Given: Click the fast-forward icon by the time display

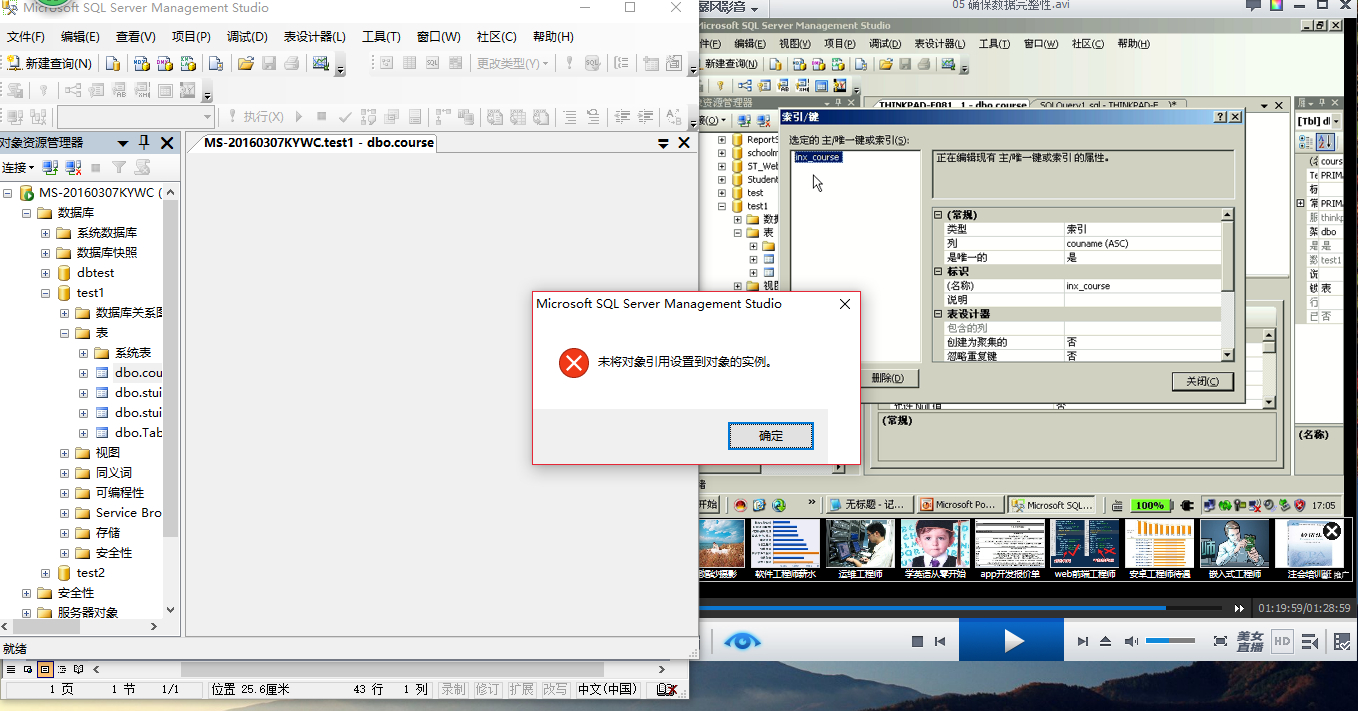Looking at the screenshot, I should 1239,608.
